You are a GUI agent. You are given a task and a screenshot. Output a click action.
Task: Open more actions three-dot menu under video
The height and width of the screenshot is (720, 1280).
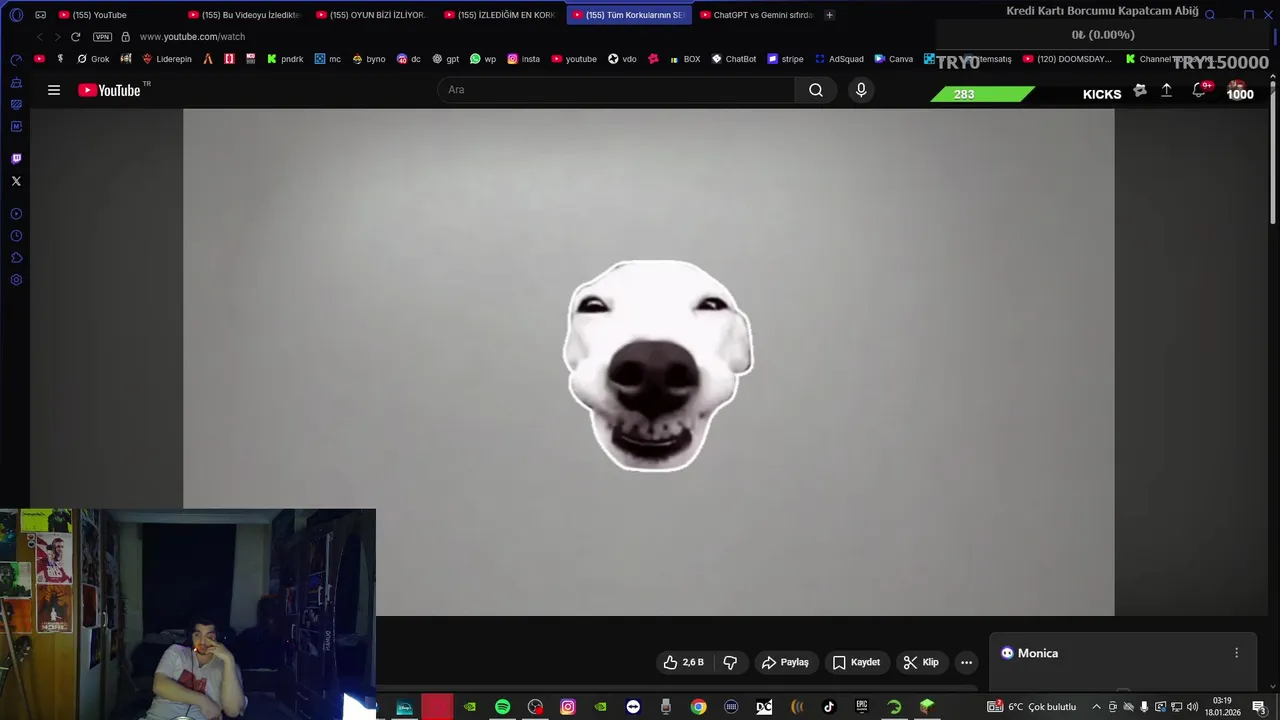966,662
